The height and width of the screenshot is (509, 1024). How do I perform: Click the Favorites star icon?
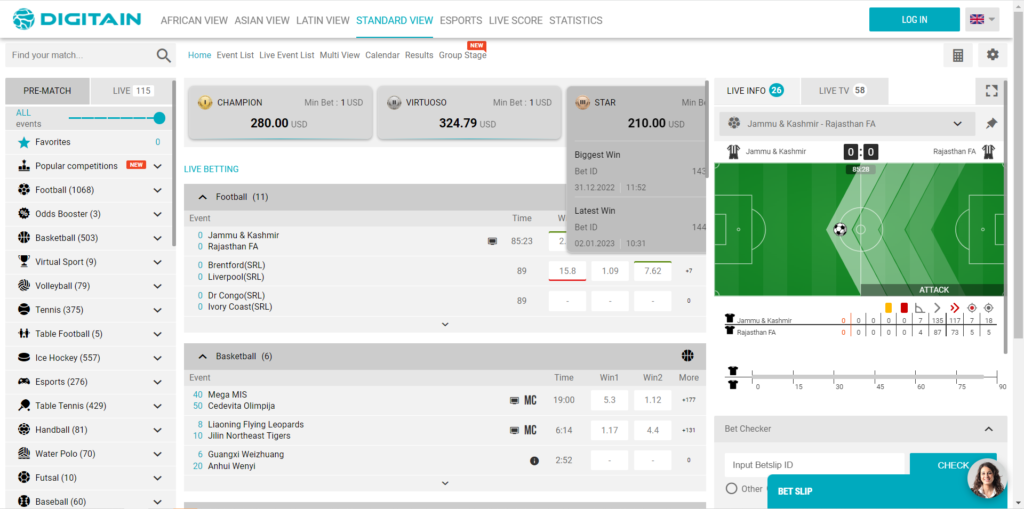24,142
